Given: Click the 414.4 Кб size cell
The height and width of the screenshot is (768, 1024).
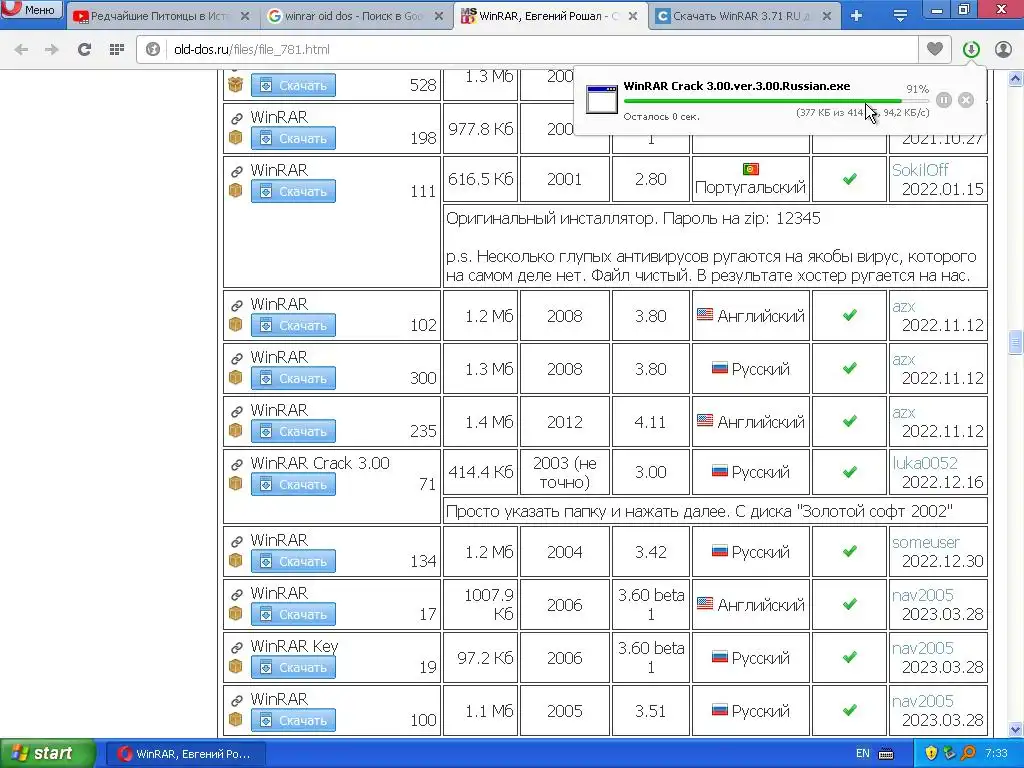Looking at the screenshot, I should pyautogui.click(x=481, y=472).
